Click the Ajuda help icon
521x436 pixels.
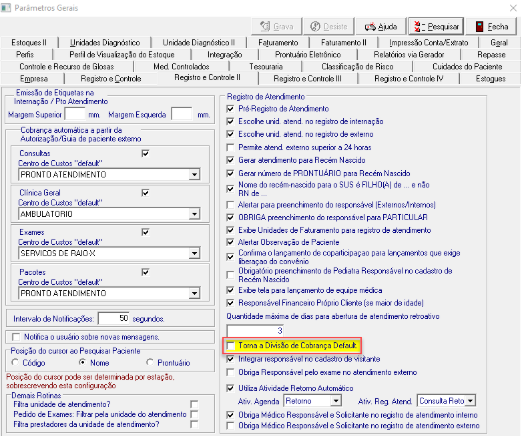click(x=370, y=27)
